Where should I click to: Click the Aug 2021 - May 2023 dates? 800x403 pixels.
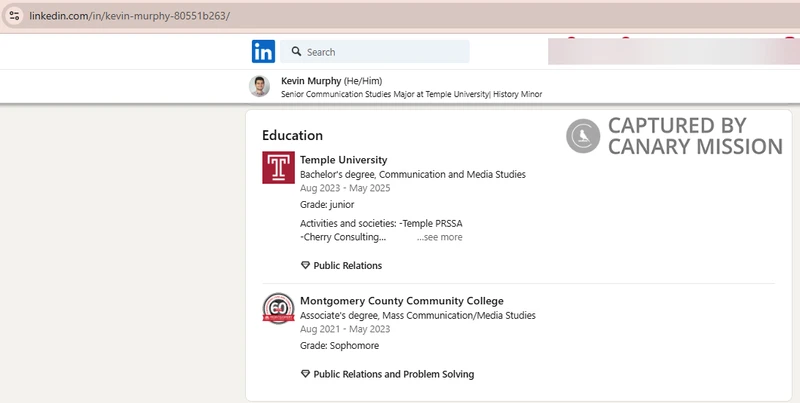coord(345,330)
